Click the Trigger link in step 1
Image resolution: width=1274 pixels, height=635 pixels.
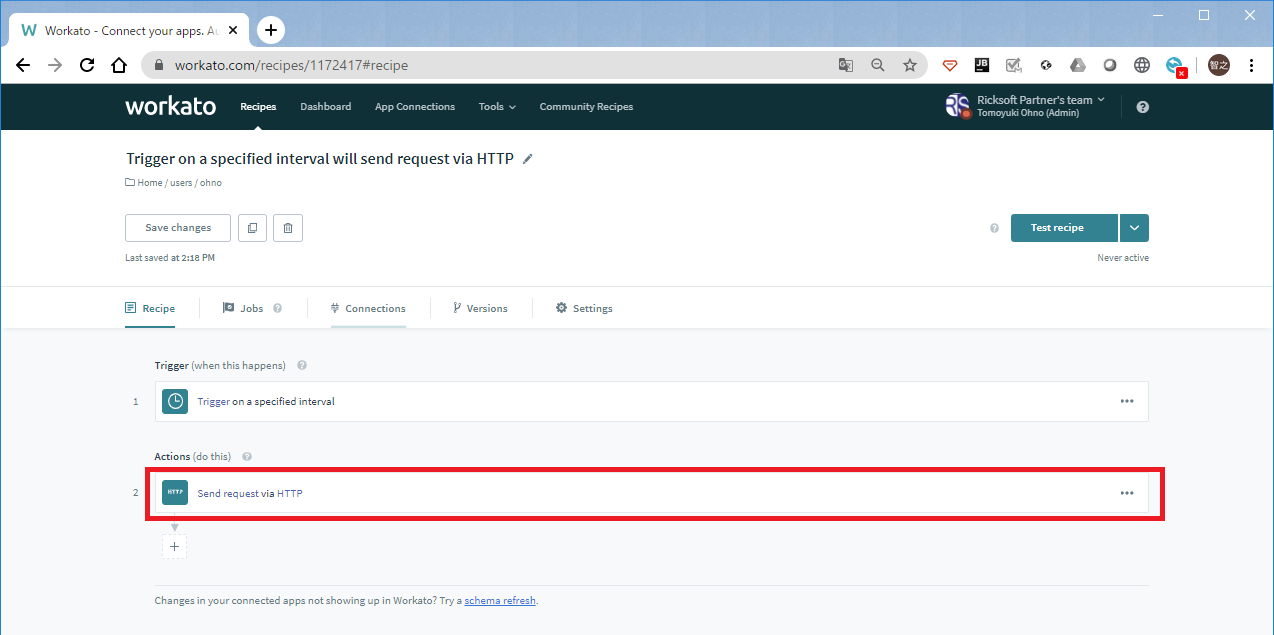pyautogui.click(x=213, y=402)
